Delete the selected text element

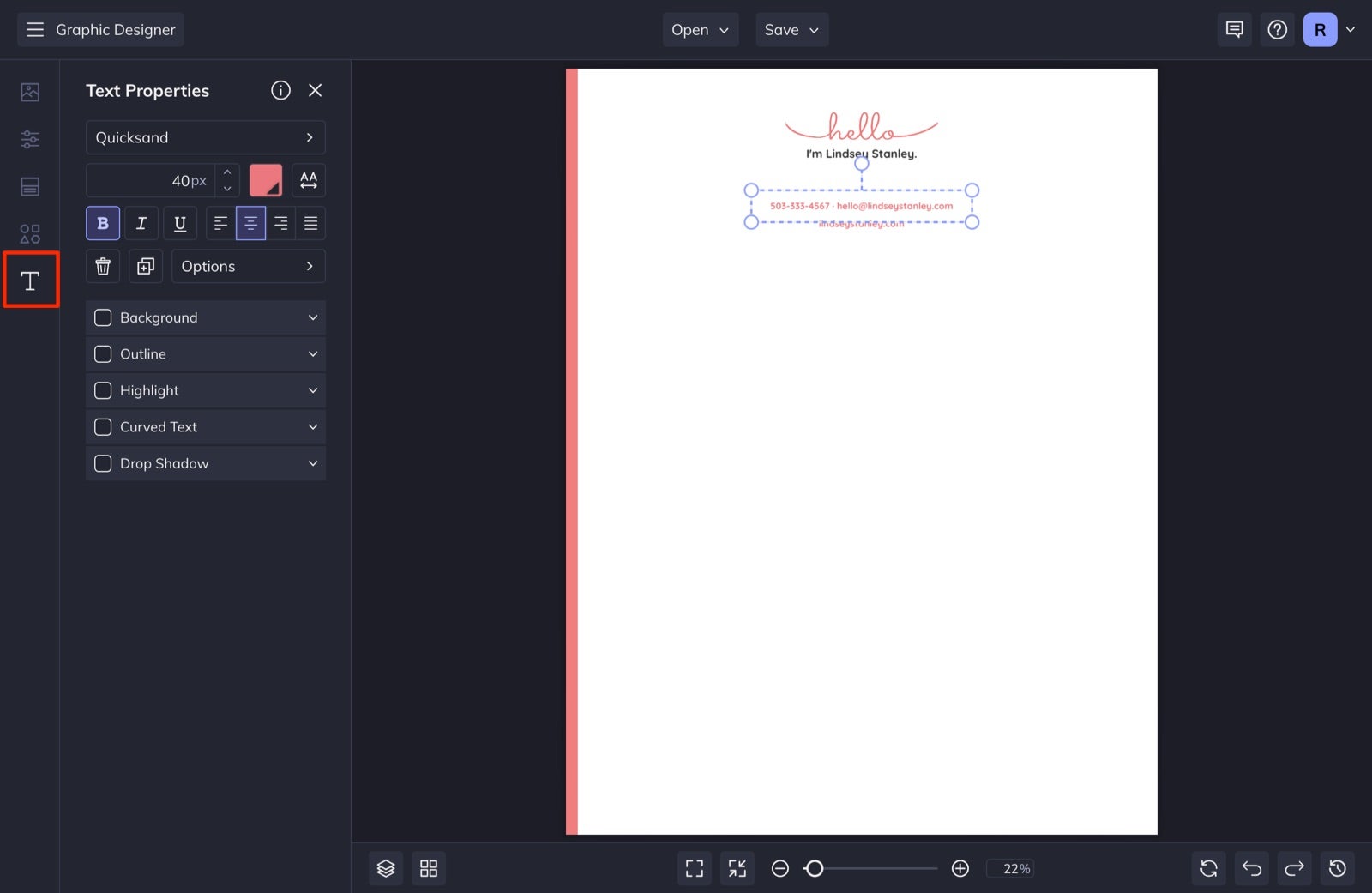click(x=102, y=266)
